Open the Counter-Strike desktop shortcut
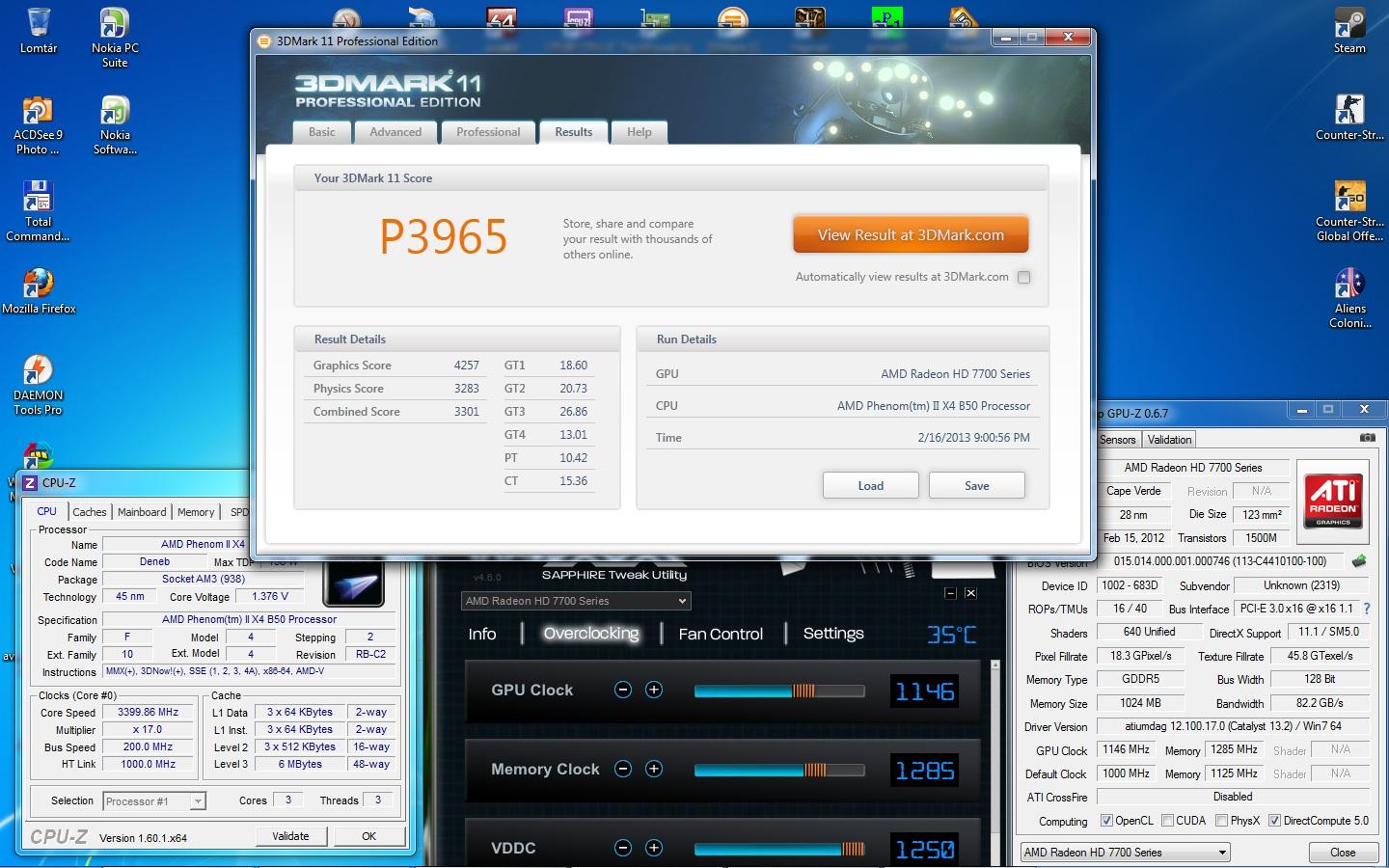 [1349, 117]
